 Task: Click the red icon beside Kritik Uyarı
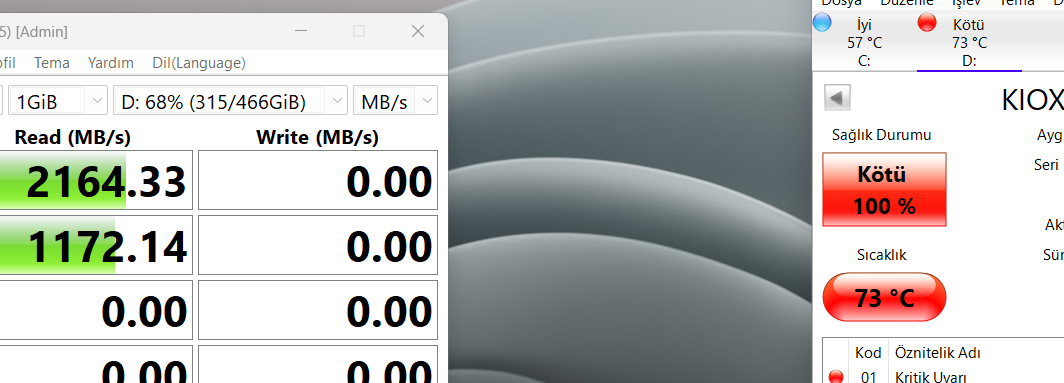(x=836, y=377)
